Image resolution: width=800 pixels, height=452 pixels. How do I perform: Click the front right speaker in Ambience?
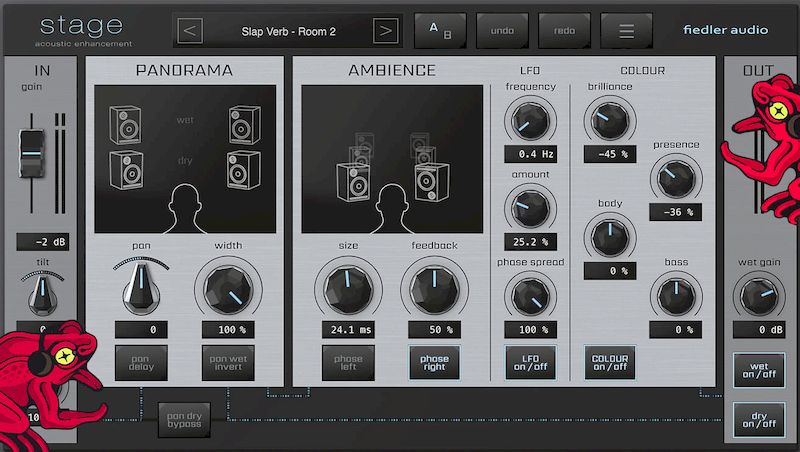point(432,182)
